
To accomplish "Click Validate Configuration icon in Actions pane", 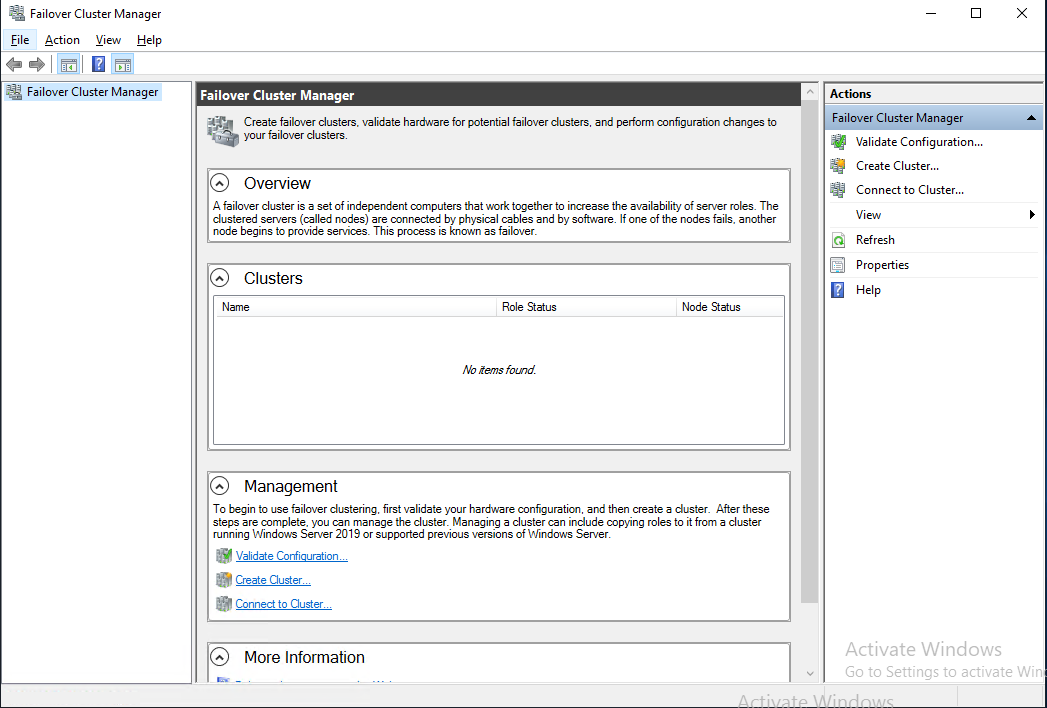I will coord(838,142).
